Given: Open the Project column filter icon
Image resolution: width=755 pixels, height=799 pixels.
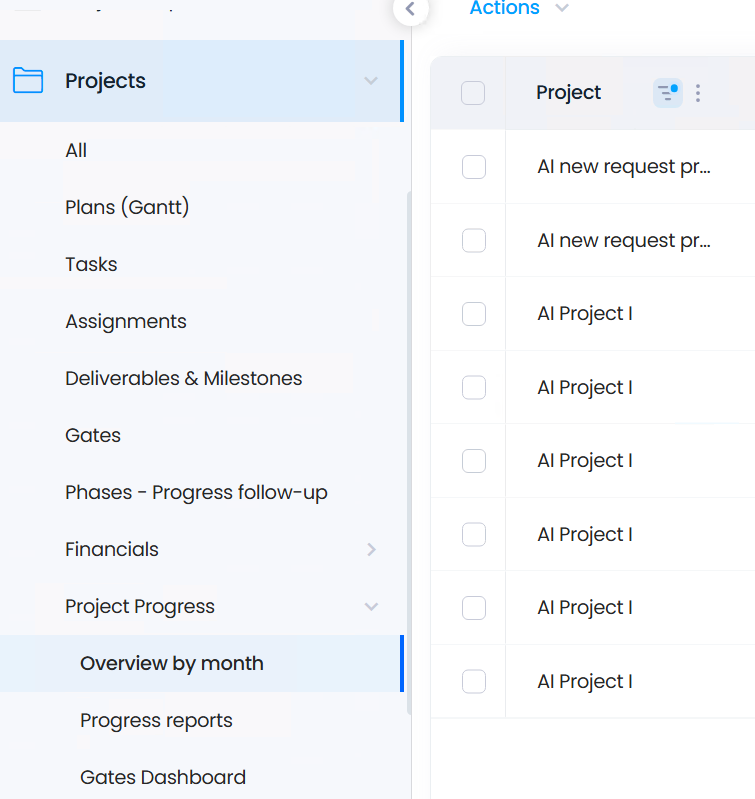Looking at the screenshot, I should point(668,93).
